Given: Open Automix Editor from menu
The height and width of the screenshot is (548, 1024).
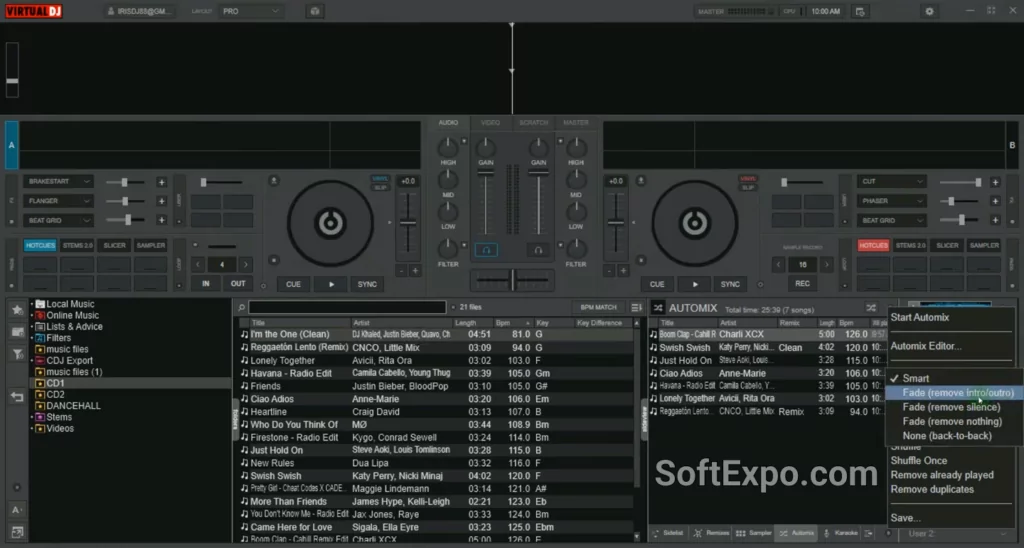Looking at the screenshot, I should pos(926,346).
